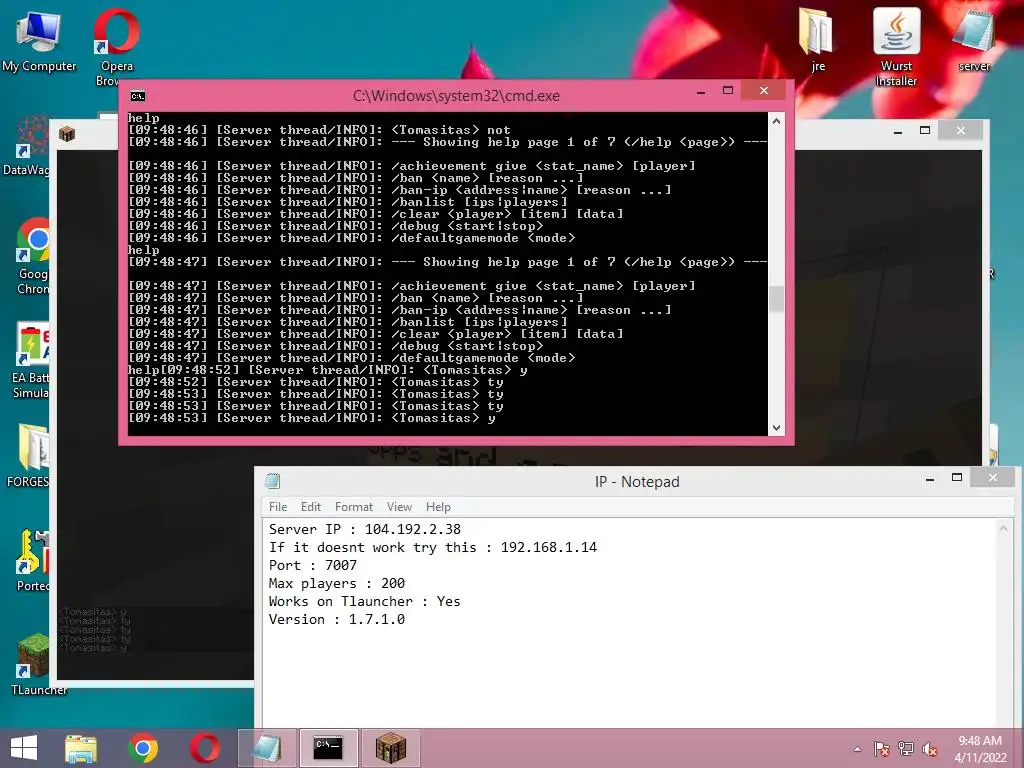Screen dimensions: 1024x768
Task: Open the Help menu in Notepad
Action: point(438,507)
